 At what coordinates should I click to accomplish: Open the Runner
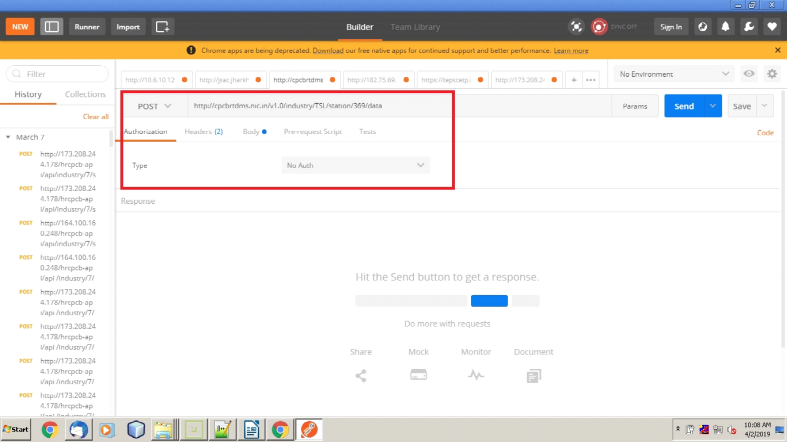[87, 27]
